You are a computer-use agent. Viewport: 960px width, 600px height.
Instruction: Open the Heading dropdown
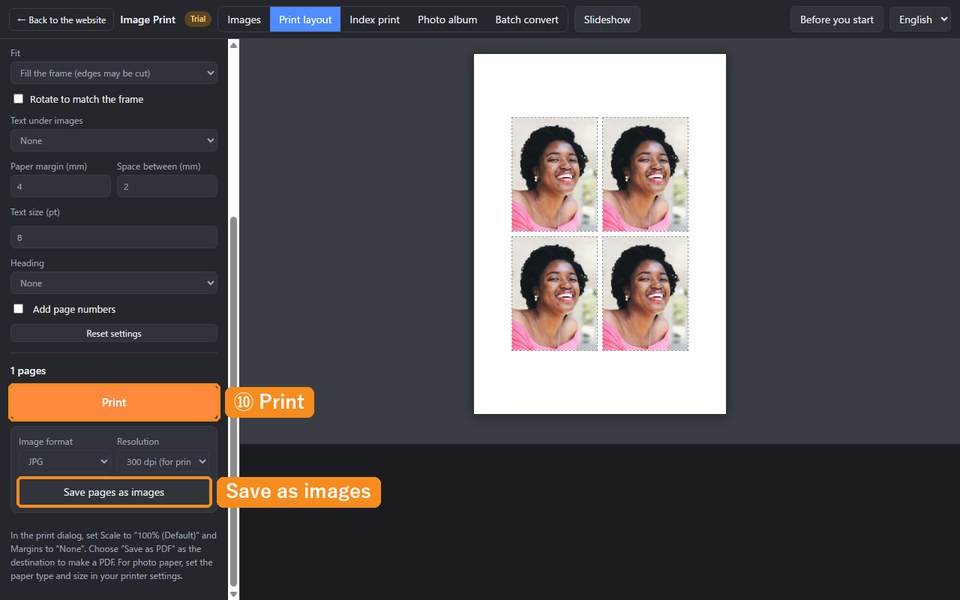(114, 283)
